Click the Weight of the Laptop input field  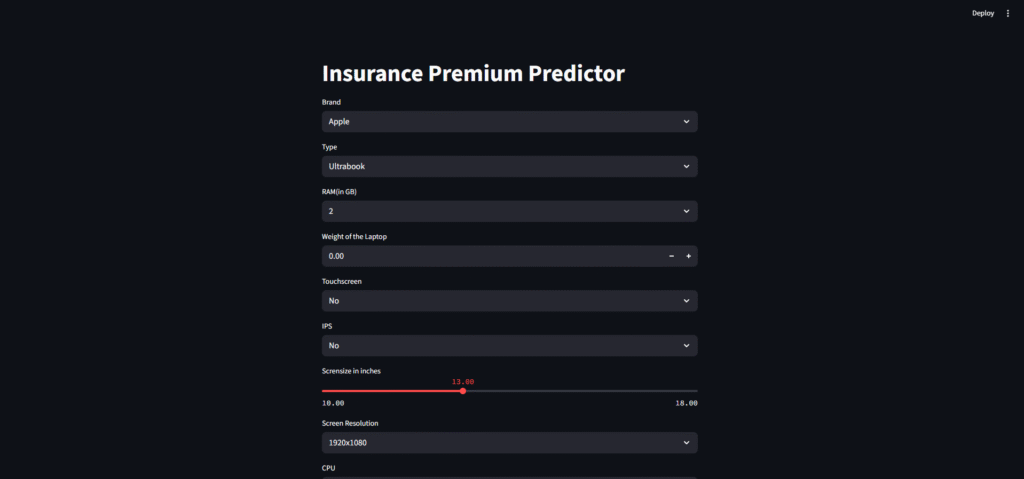[490, 257]
